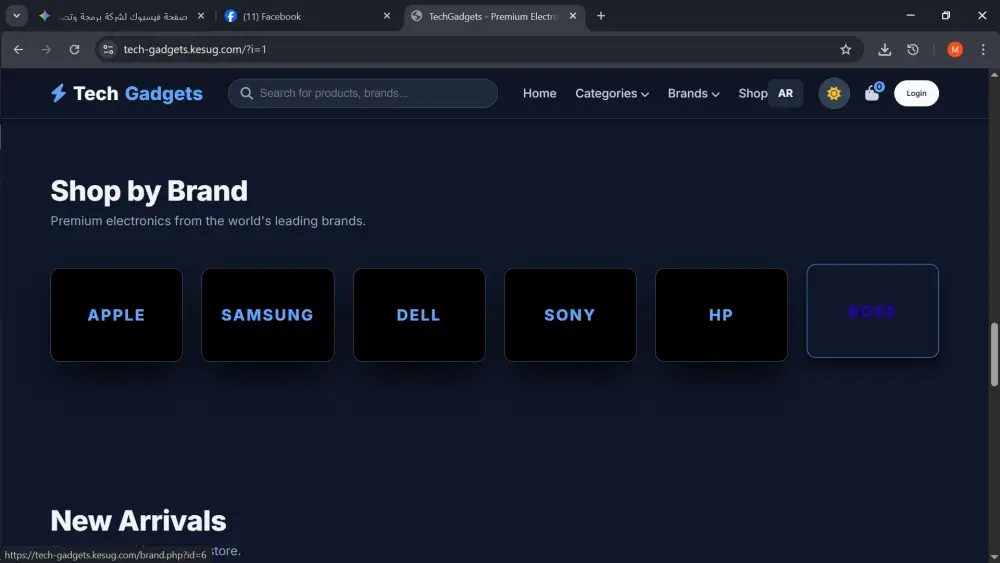Expand the Brands dropdown menu
The image size is (1000, 563).
pos(693,93)
